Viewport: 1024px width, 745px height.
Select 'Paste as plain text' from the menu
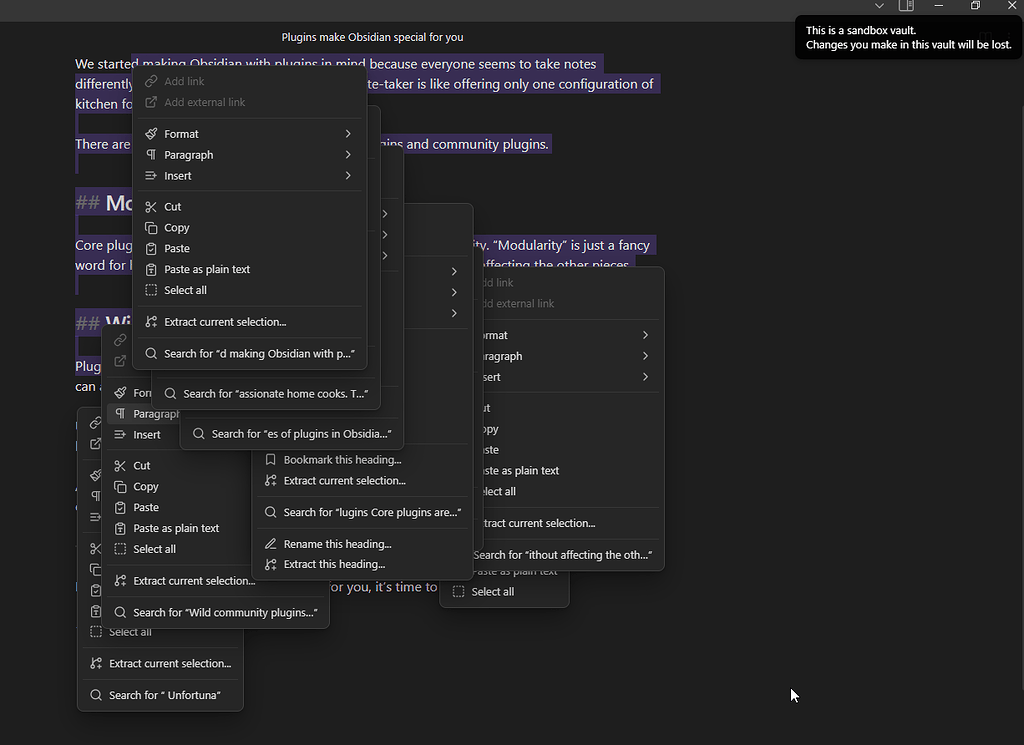[205, 269]
